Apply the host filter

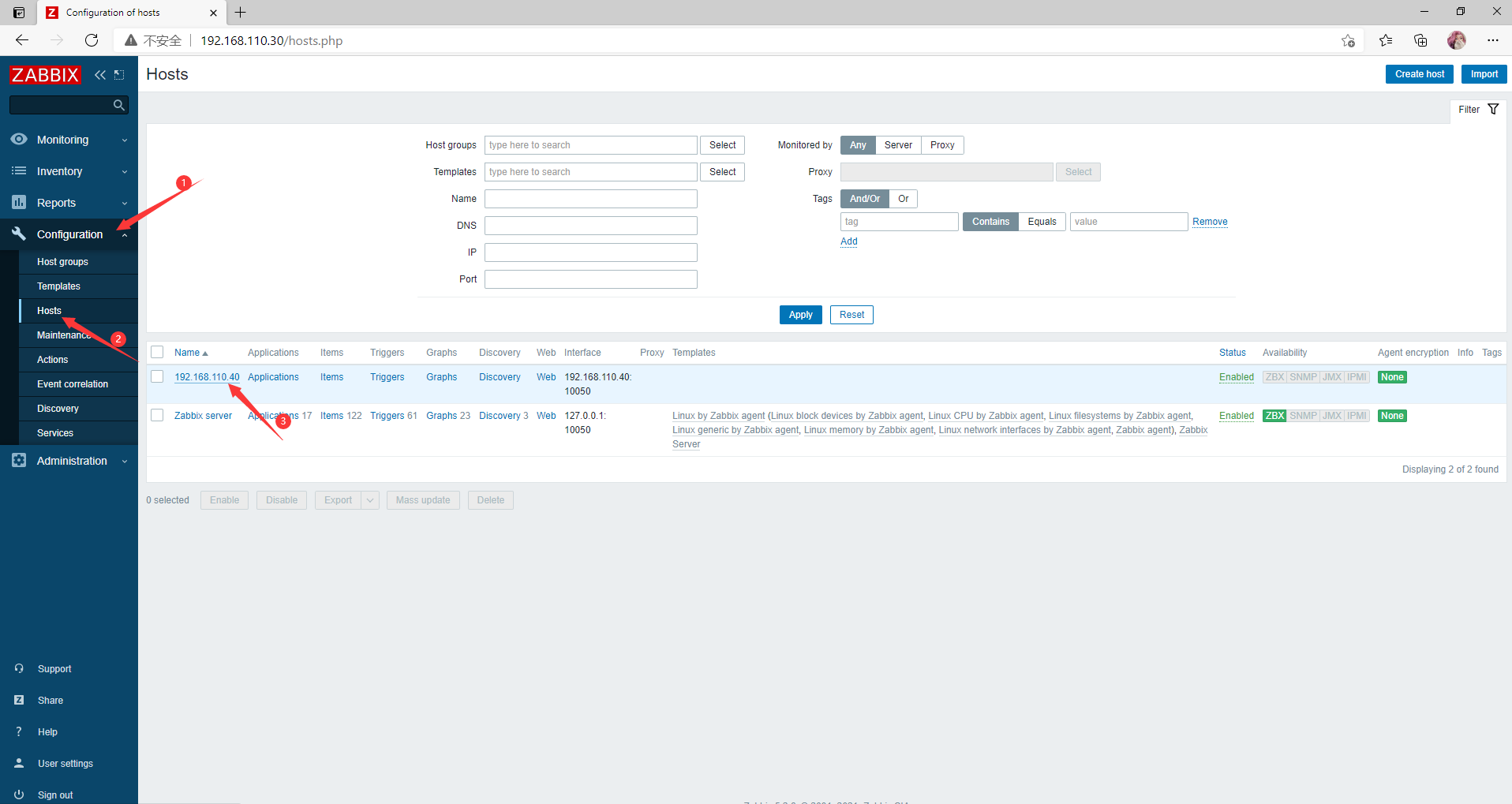(x=800, y=315)
